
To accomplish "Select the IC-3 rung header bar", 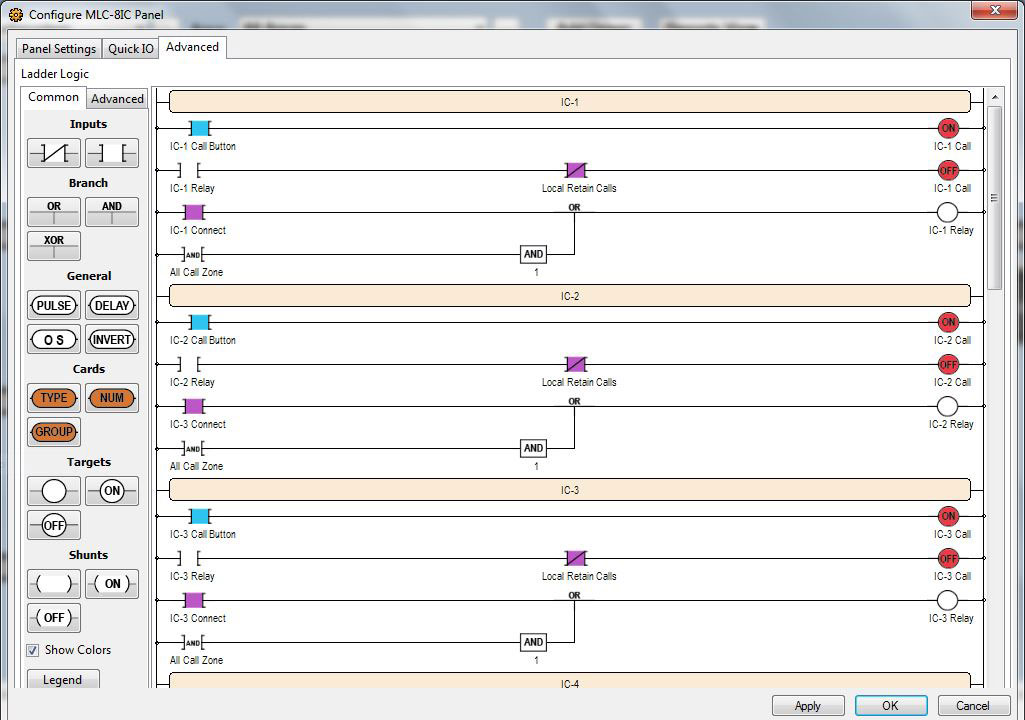I will point(569,490).
